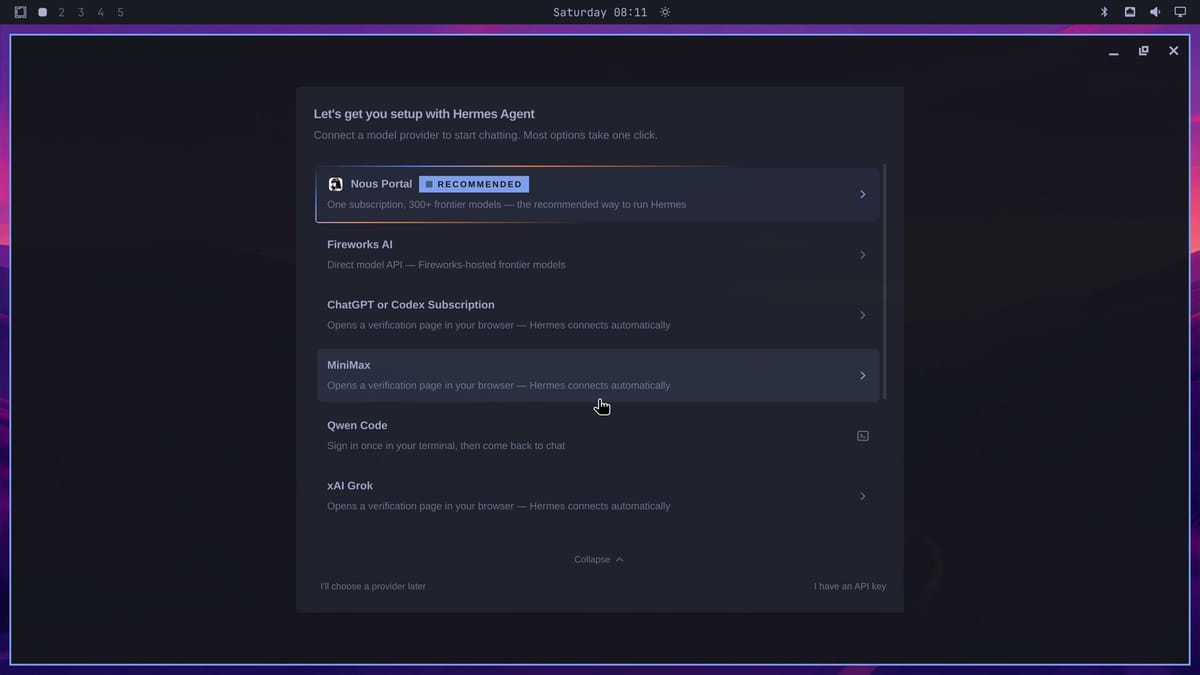This screenshot has width=1200, height=675.
Task: Click the RECOMMENDED badge
Action: click(x=474, y=184)
